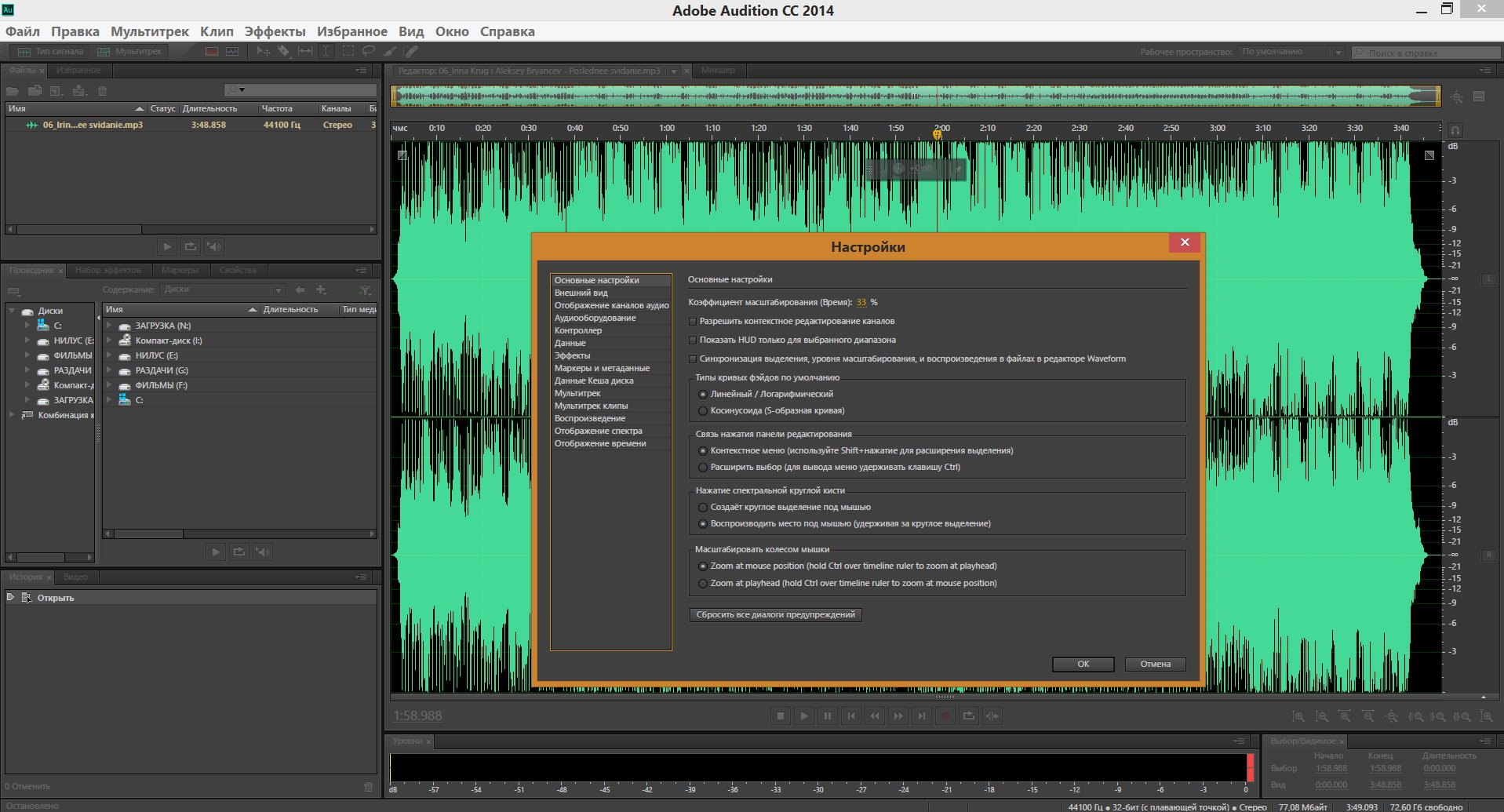The height and width of the screenshot is (812, 1504).
Task: Click Zoom Out Full icon
Action: (x=1392, y=716)
